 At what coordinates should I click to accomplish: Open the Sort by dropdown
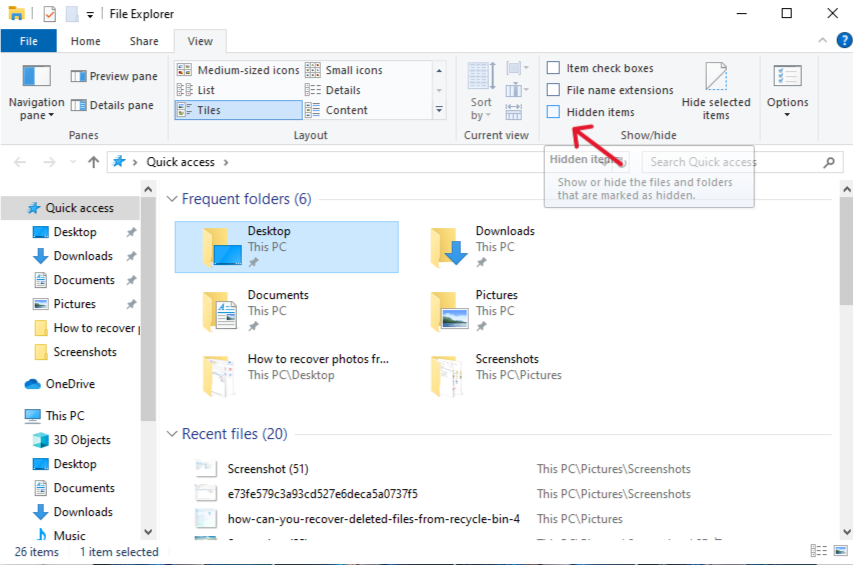481,91
